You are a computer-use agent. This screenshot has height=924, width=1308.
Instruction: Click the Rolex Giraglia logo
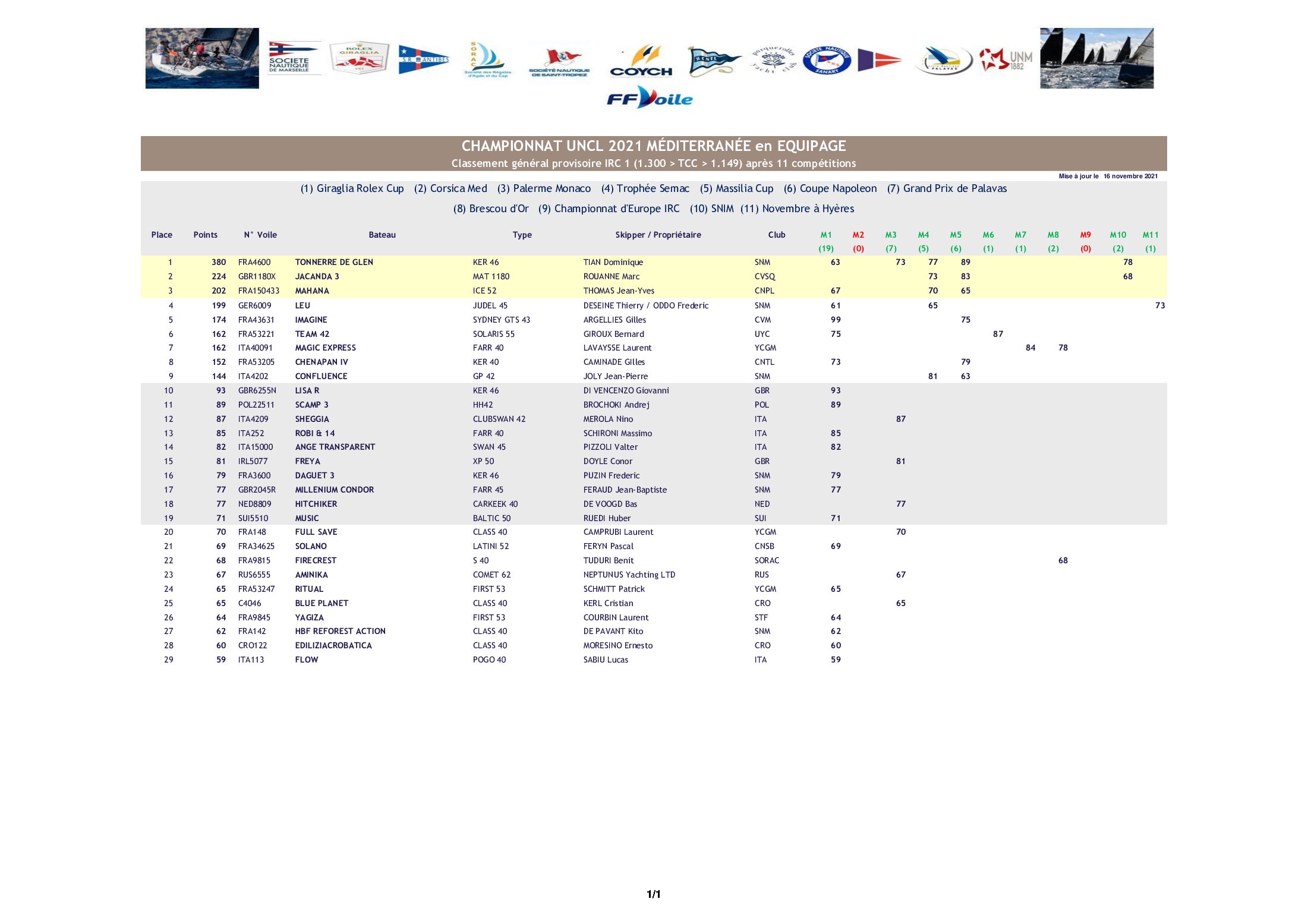pos(359,58)
